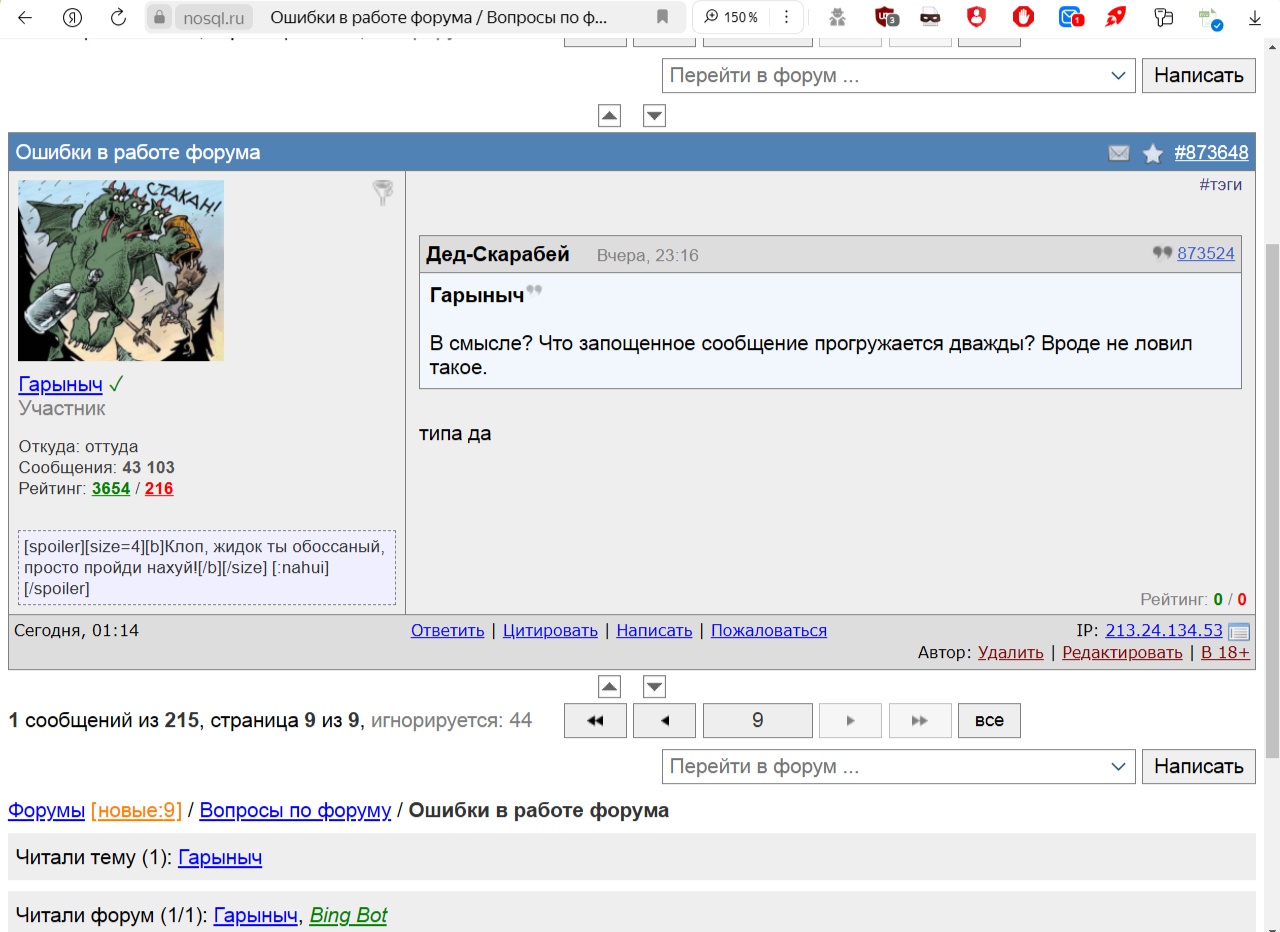
Task: Click 'Цитировать' to quote the post
Action: tap(550, 630)
